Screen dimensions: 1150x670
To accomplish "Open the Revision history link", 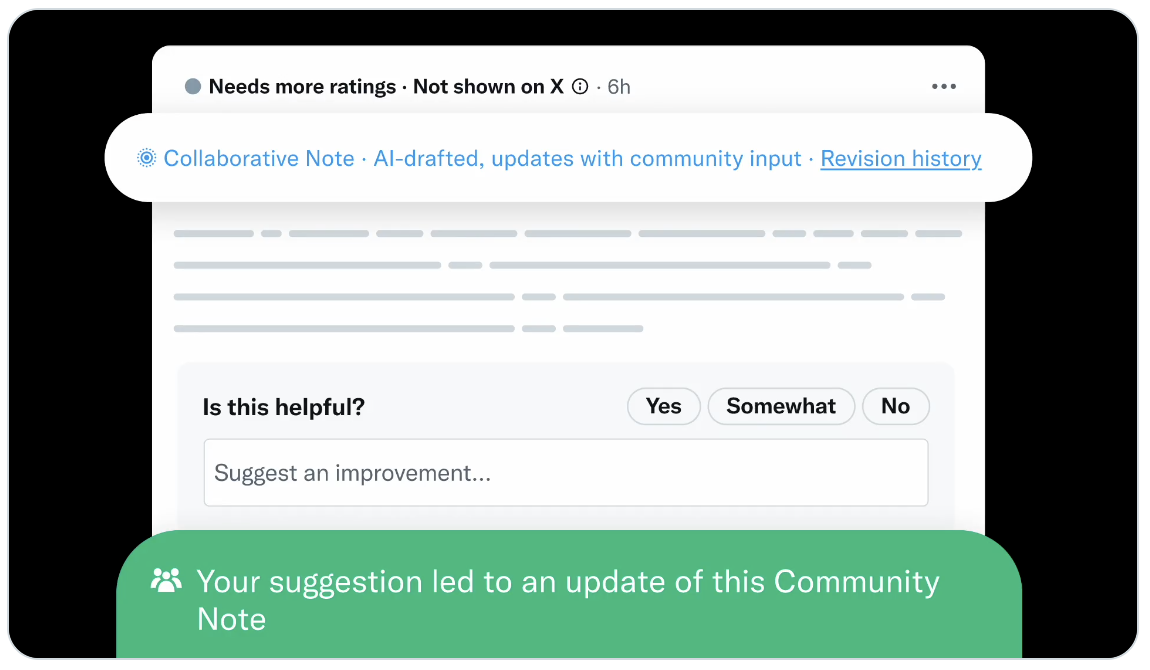I will (x=901, y=158).
